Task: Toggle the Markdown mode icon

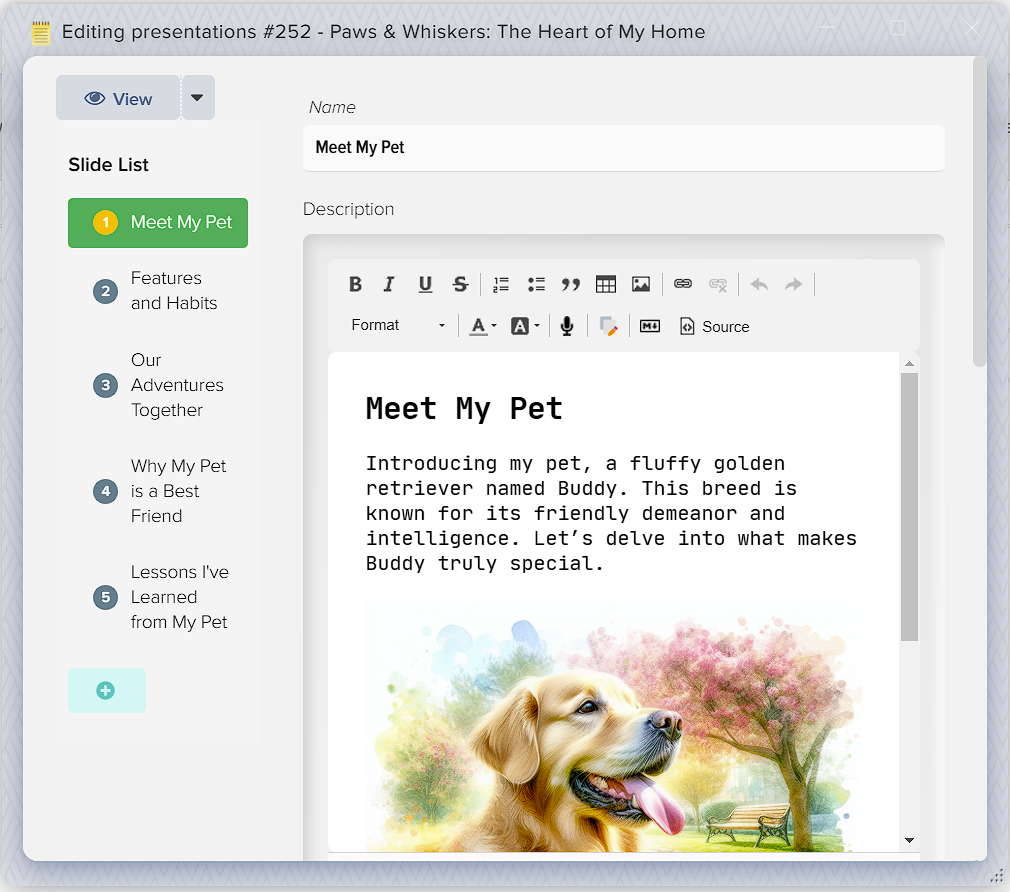Action: [649, 326]
